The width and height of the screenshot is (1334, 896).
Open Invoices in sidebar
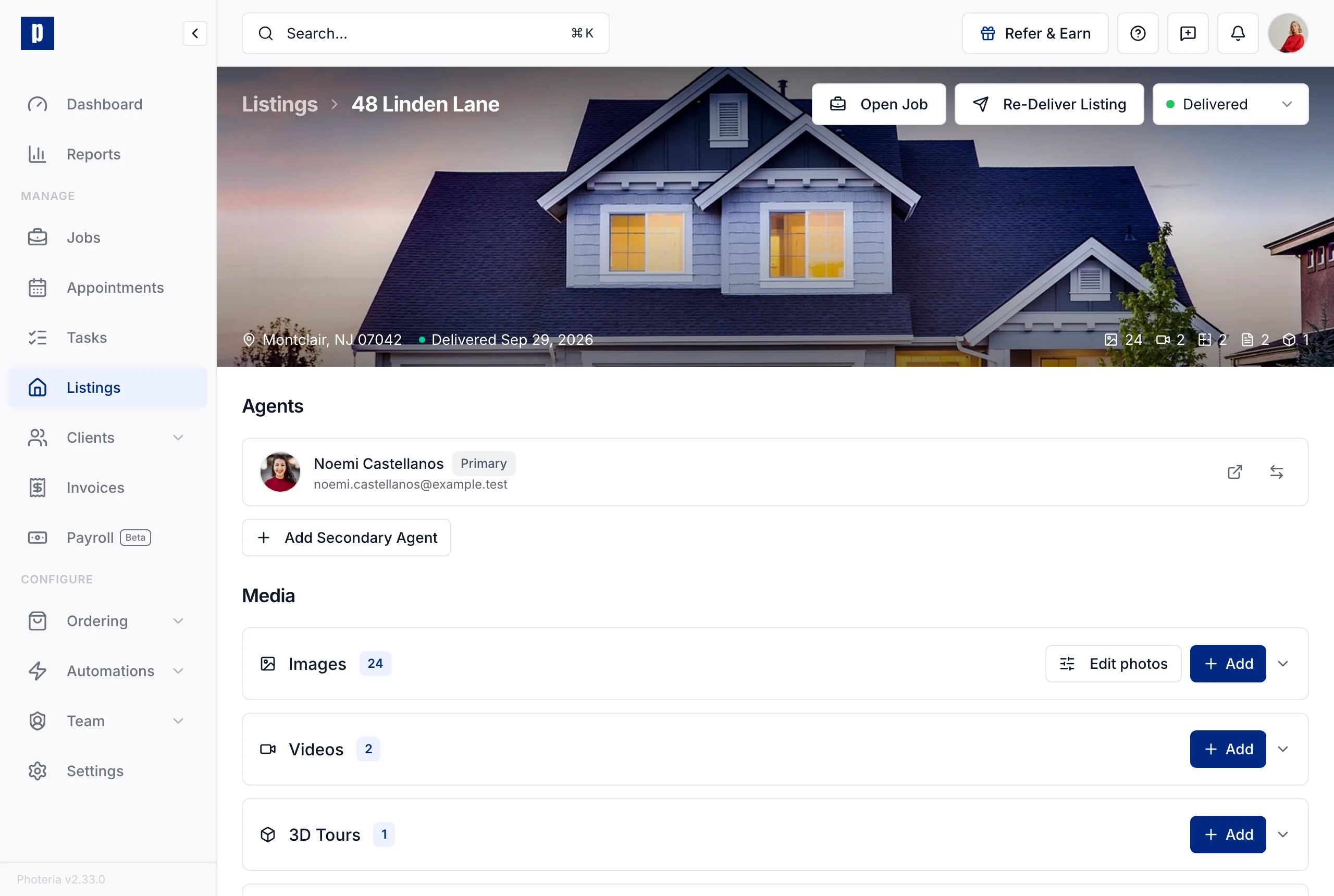[x=108, y=488]
